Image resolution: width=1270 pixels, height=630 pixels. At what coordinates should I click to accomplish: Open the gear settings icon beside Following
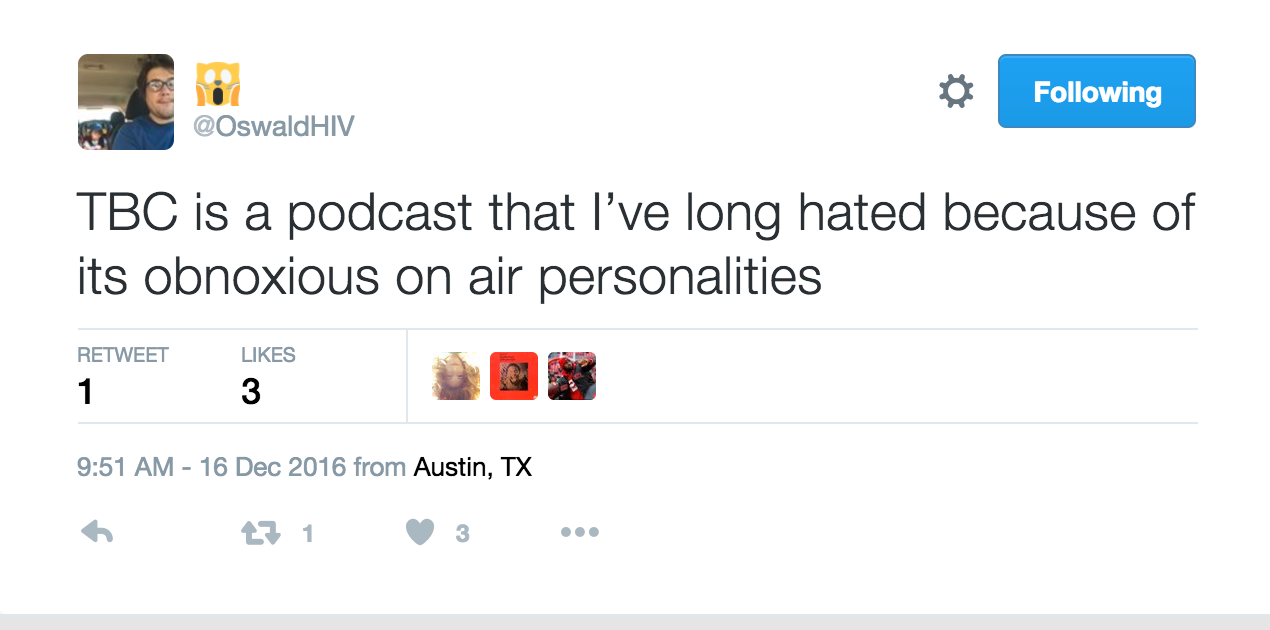(956, 92)
